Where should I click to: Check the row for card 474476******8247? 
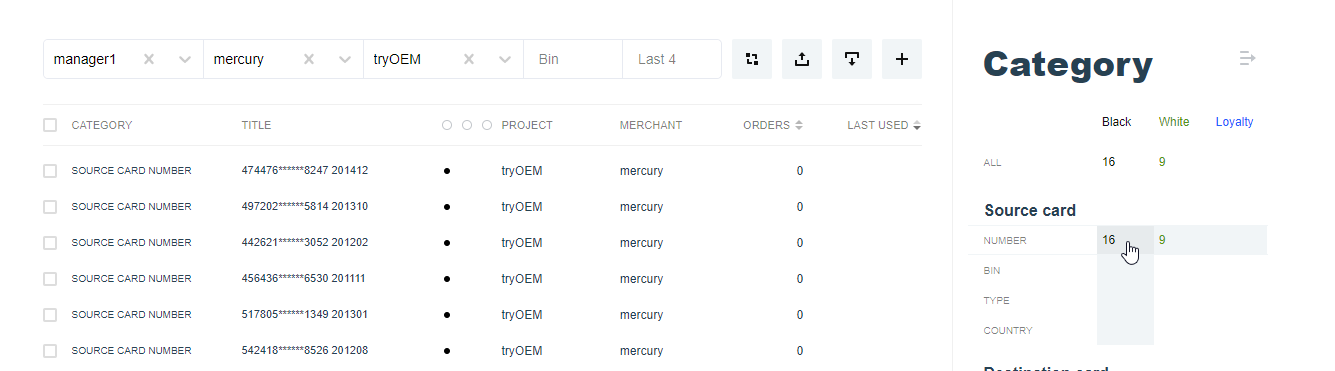(50, 171)
